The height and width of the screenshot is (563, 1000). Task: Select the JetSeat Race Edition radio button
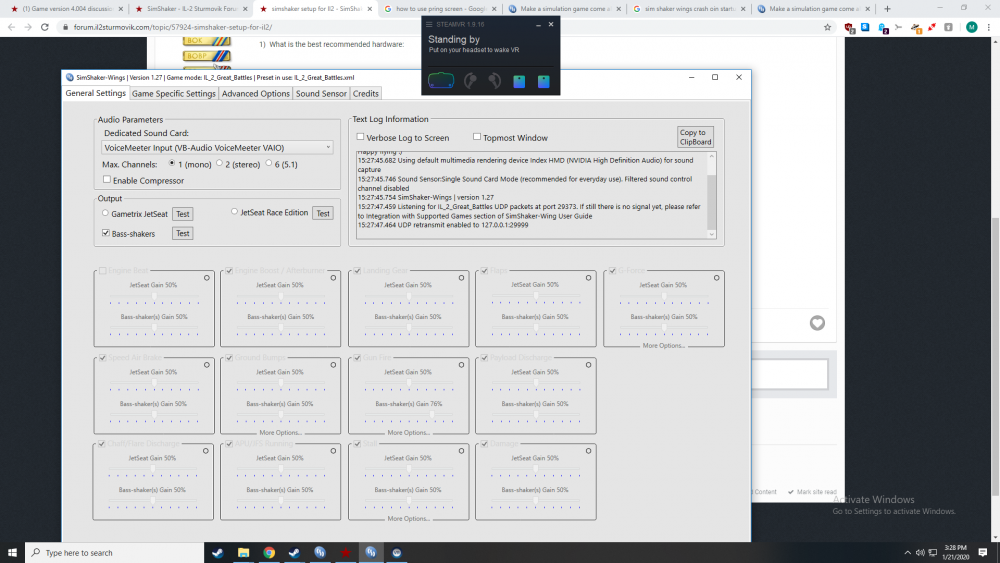click(x=234, y=212)
